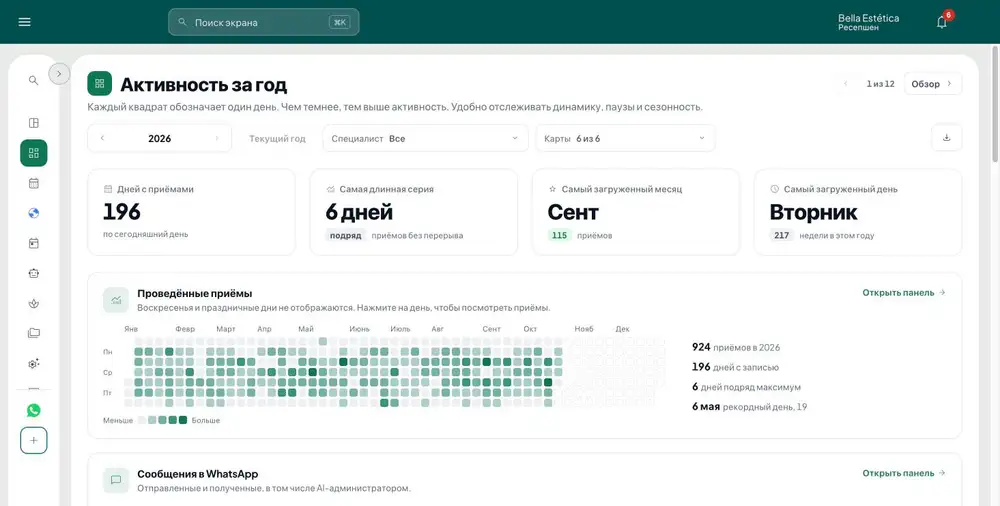The height and width of the screenshot is (506, 1000).
Task: Click the 6 дней подряд максимум stat
Action: (x=746, y=387)
